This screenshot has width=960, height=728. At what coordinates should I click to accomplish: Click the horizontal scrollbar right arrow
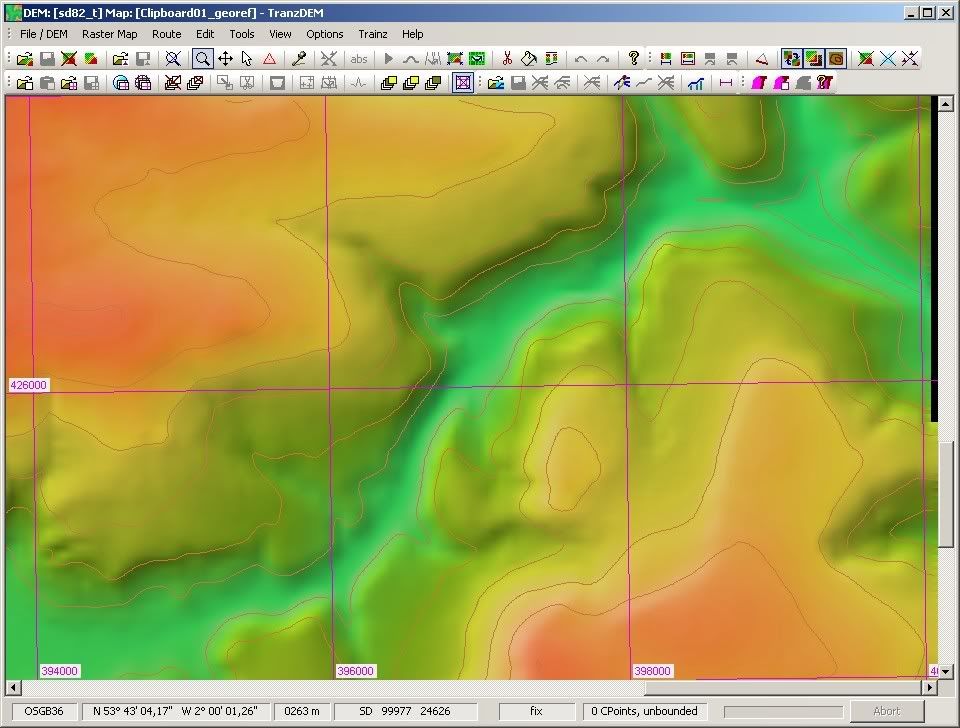[930, 688]
